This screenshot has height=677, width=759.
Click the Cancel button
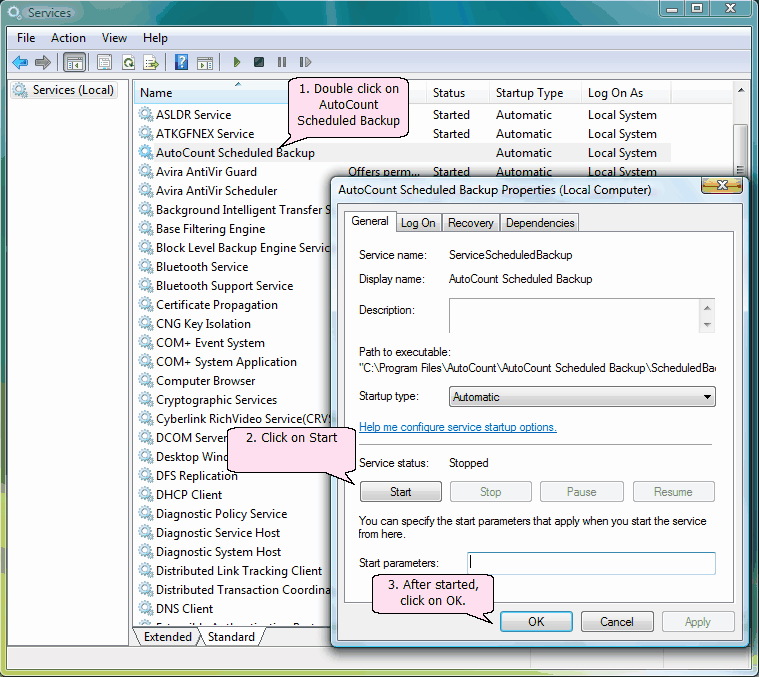click(x=617, y=621)
